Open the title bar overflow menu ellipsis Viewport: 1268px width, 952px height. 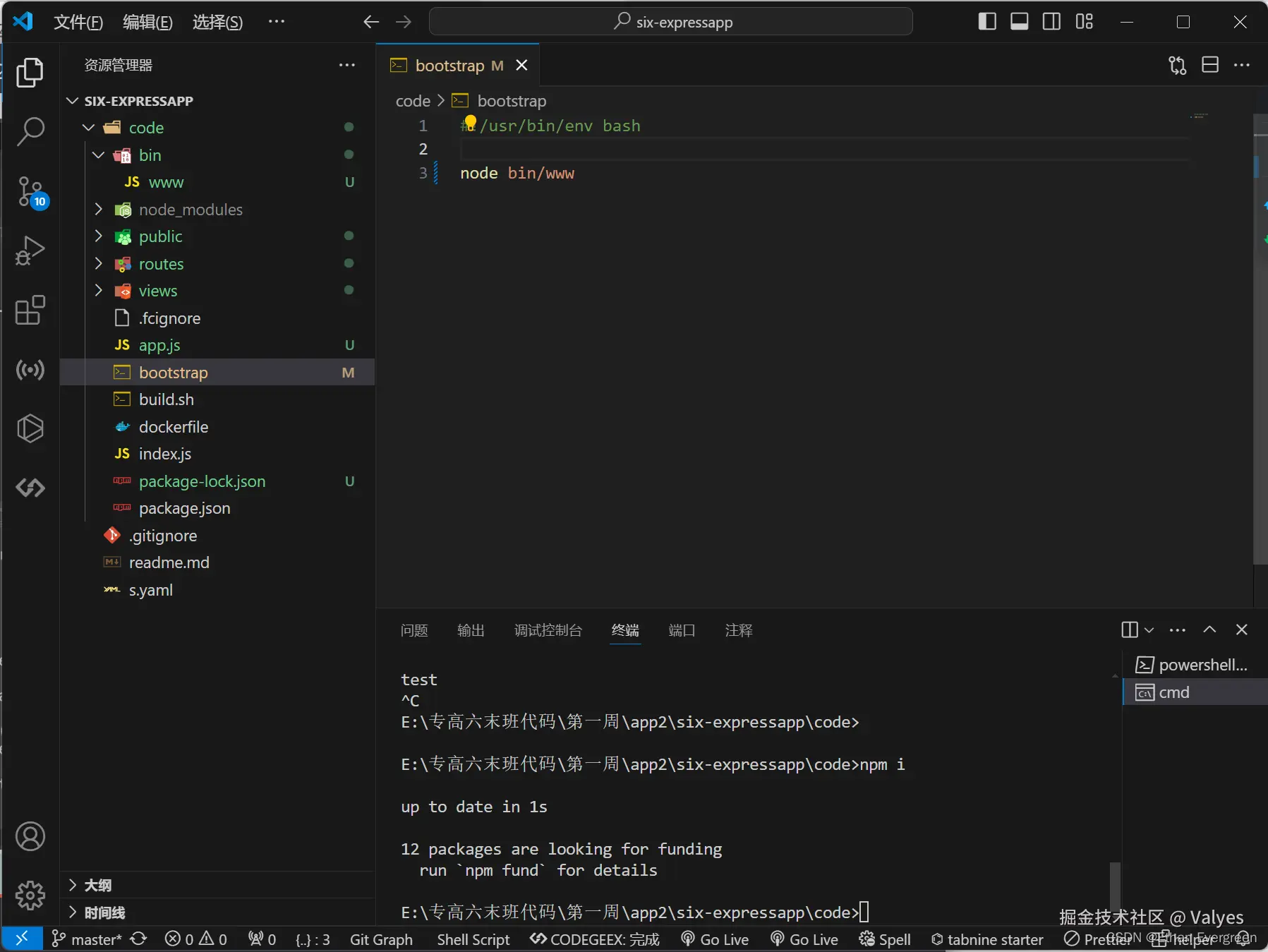point(277,22)
